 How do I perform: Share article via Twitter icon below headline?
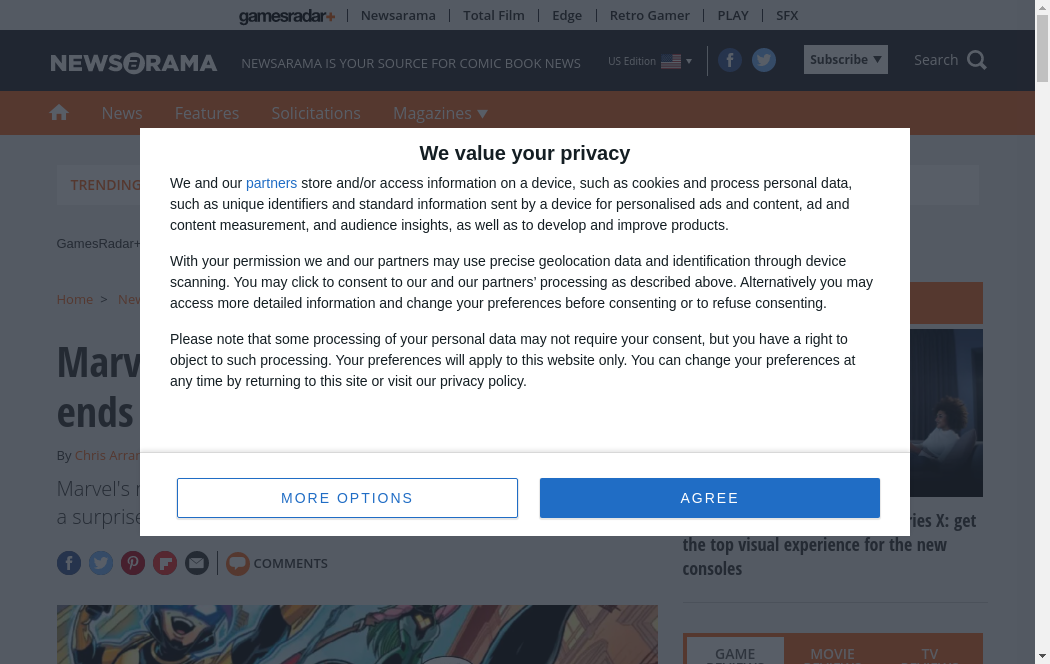[x=101, y=563]
